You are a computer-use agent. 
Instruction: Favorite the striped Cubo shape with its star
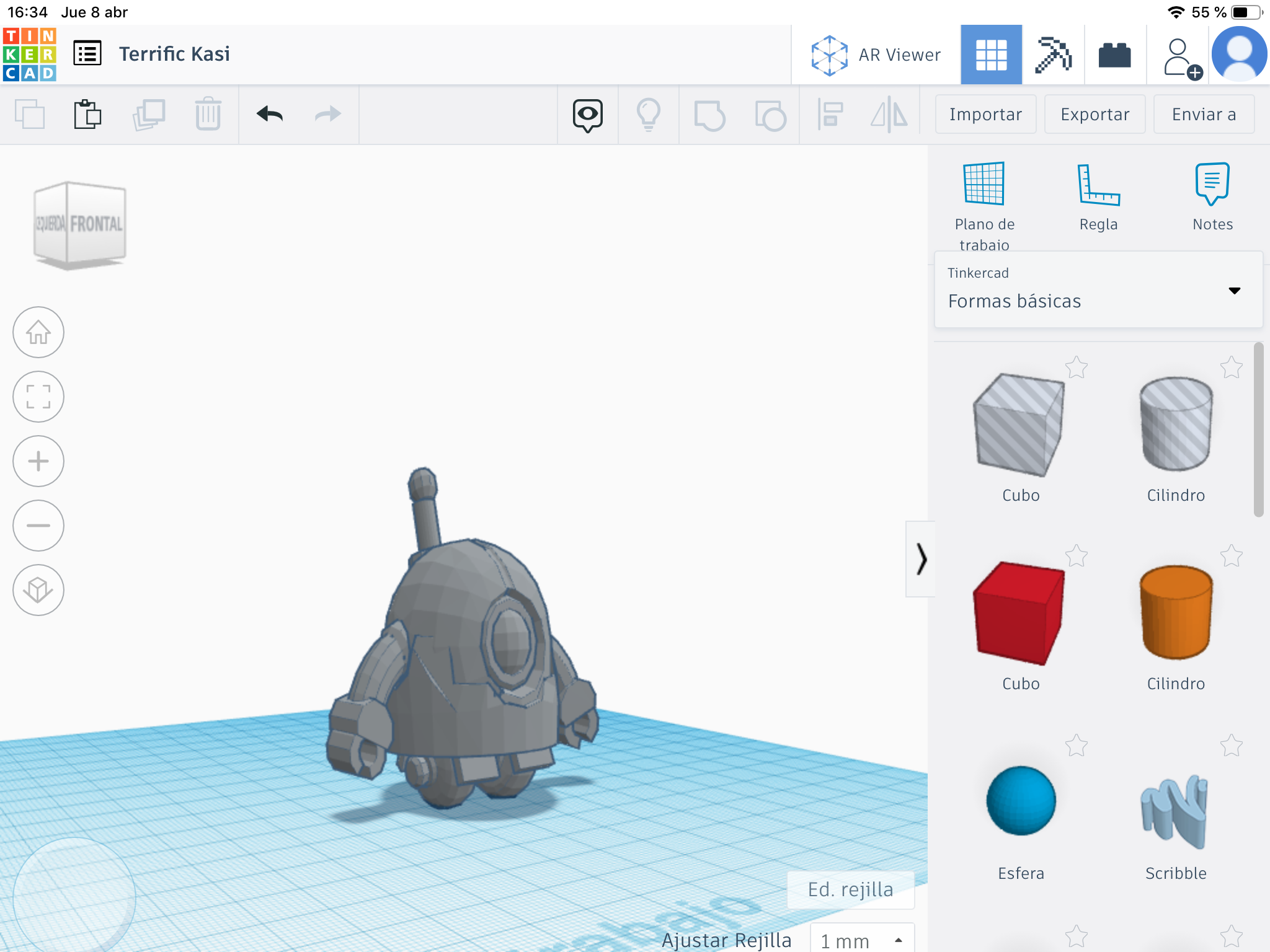1077,368
